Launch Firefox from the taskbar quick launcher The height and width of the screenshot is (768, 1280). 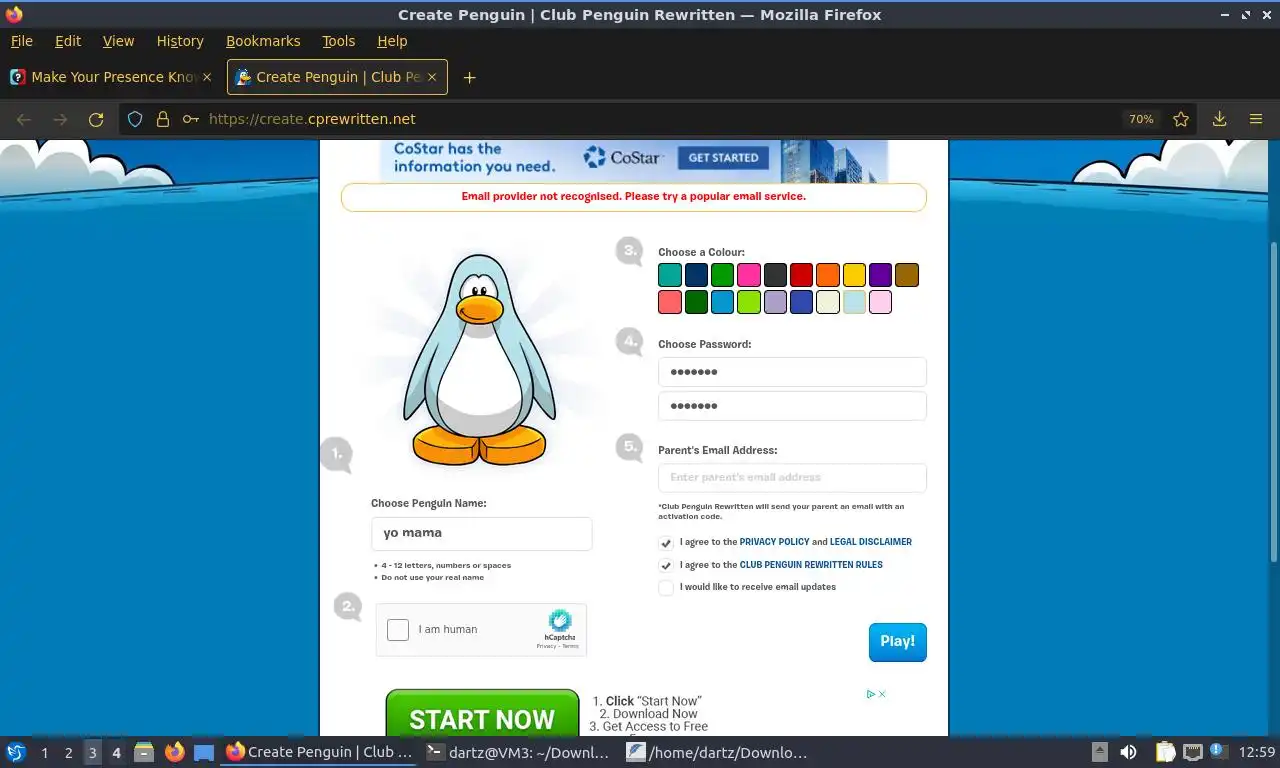pyautogui.click(x=175, y=752)
